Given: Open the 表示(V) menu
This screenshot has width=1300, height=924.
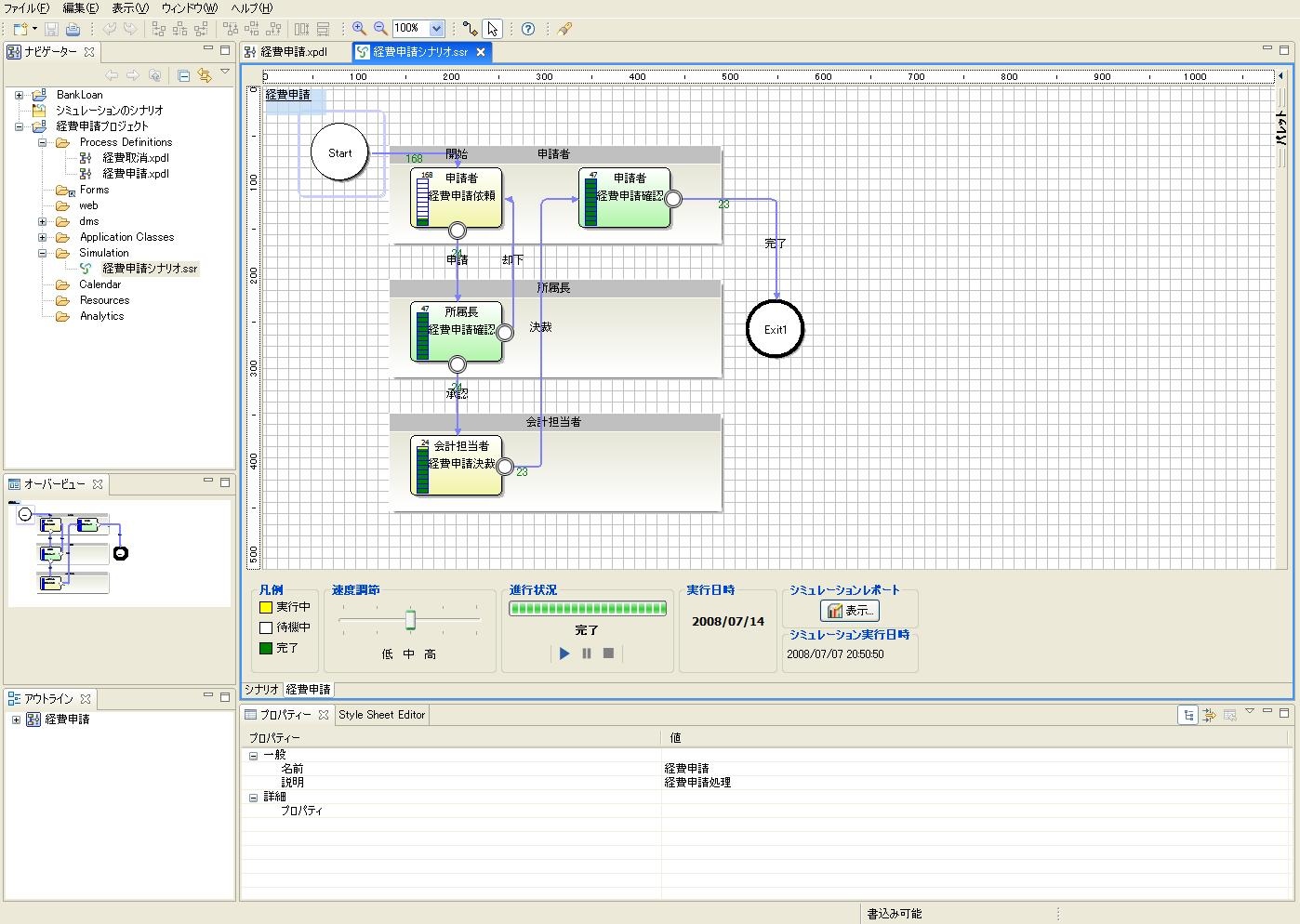Looking at the screenshot, I should pos(129,8).
